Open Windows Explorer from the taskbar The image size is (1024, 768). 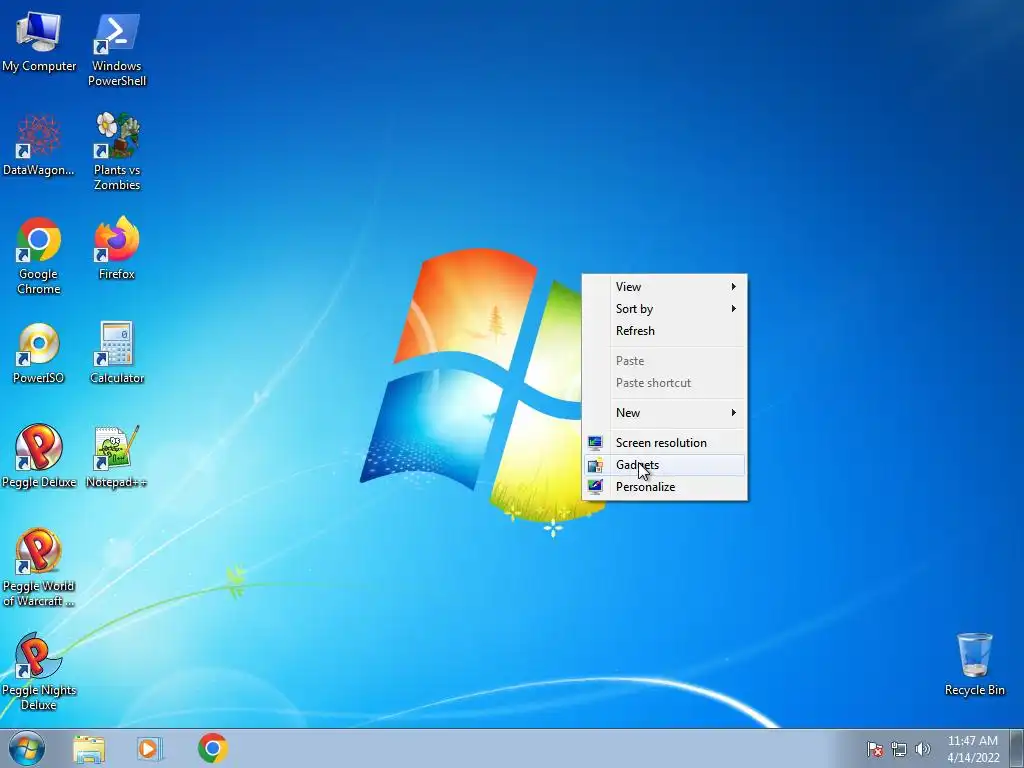pyautogui.click(x=89, y=748)
